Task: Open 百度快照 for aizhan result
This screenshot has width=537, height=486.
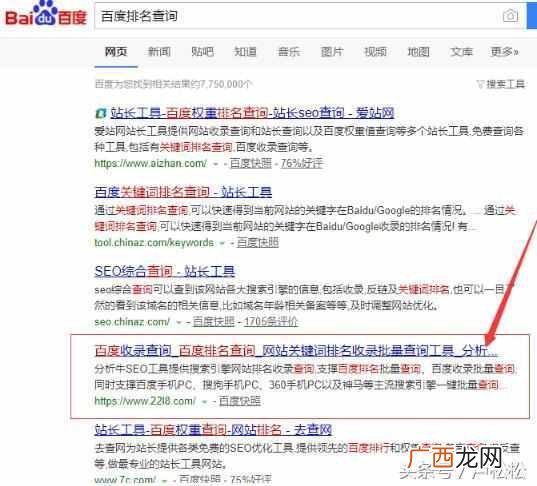Action: pyautogui.click(x=250, y=163)
